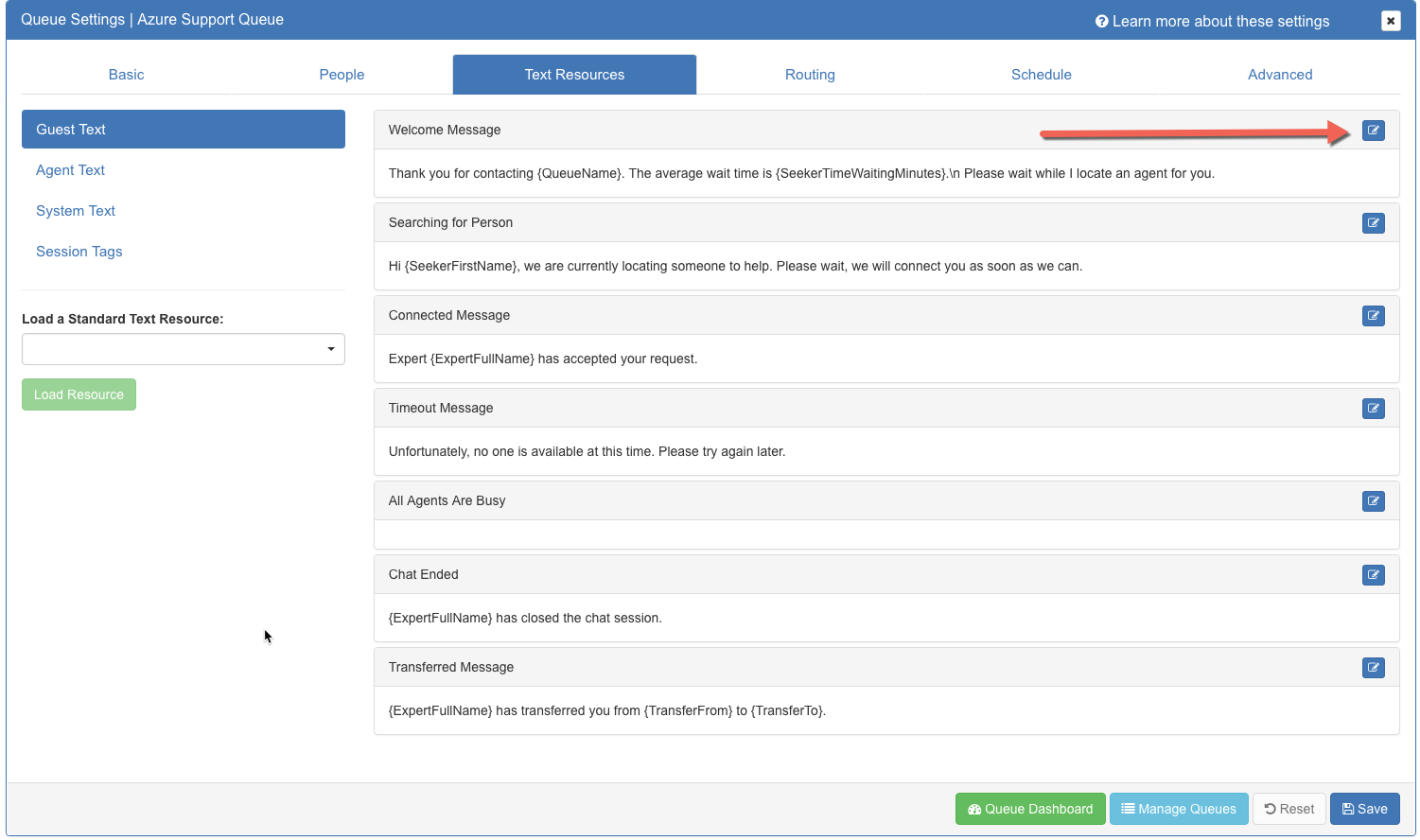Select Guest Text in the sidebar

(x=184, y=130)
